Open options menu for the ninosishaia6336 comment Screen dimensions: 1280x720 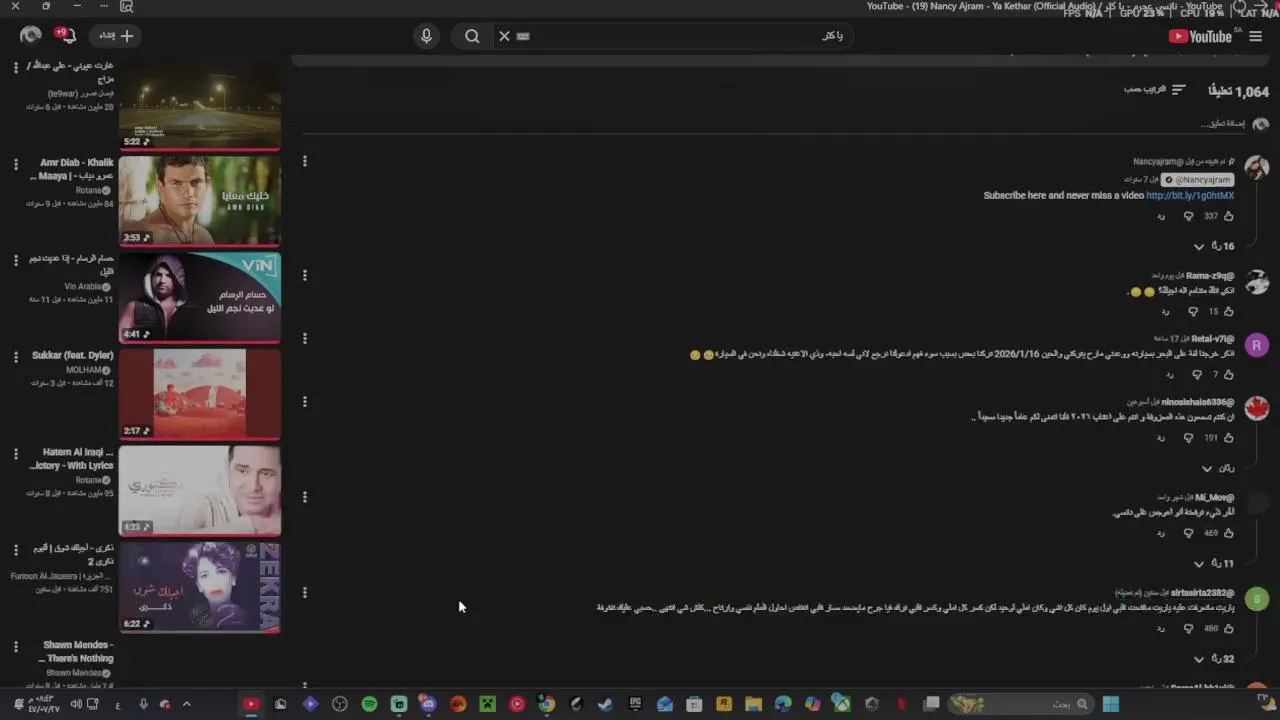coord(305,402)
